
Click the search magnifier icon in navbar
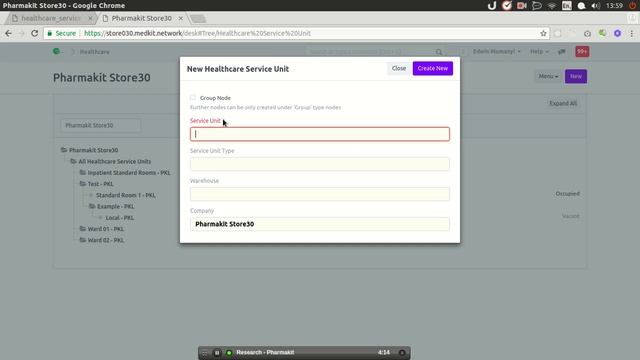click(439, 52)
